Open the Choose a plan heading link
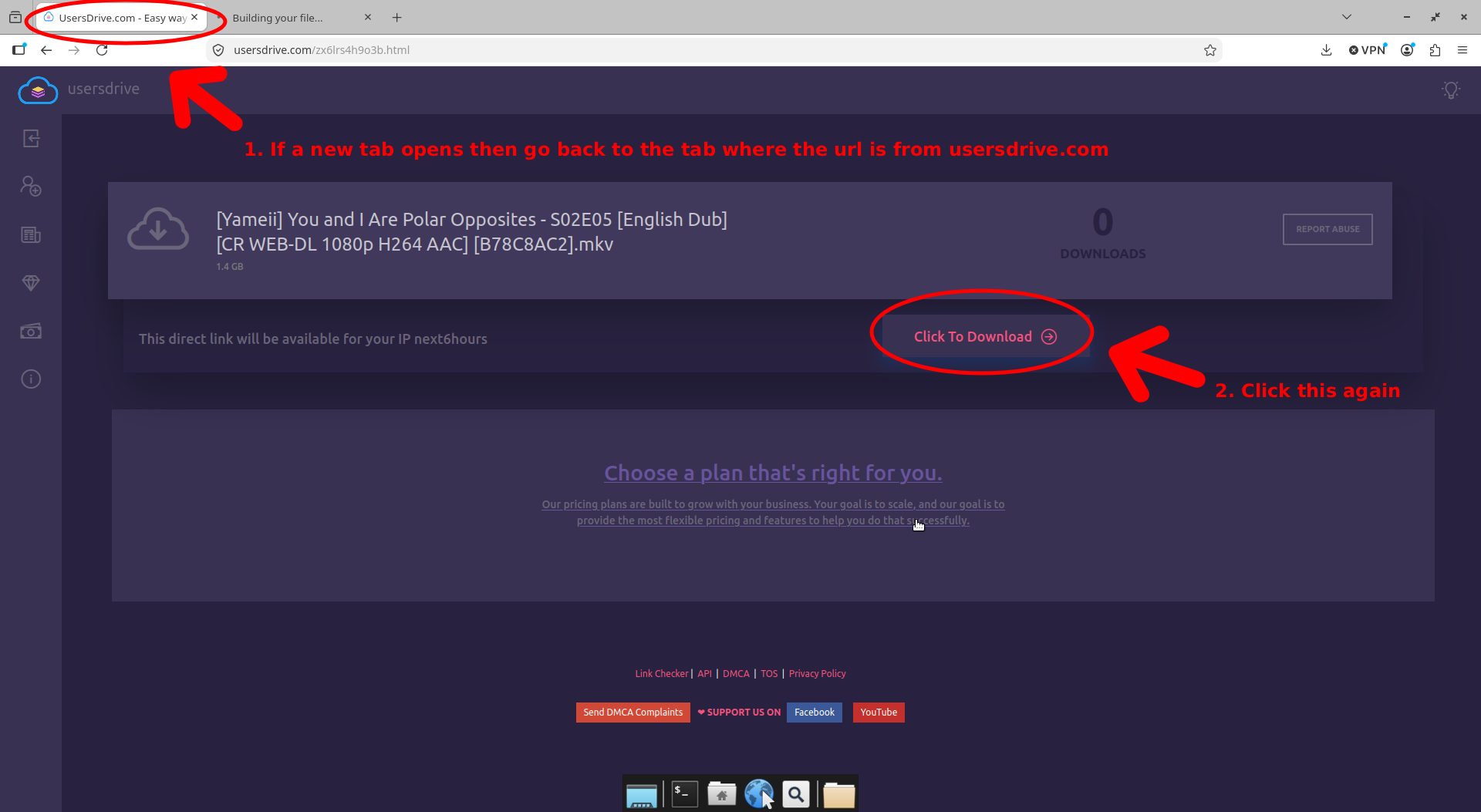The width and height of the screenshot is (1481, 812). 773,473
